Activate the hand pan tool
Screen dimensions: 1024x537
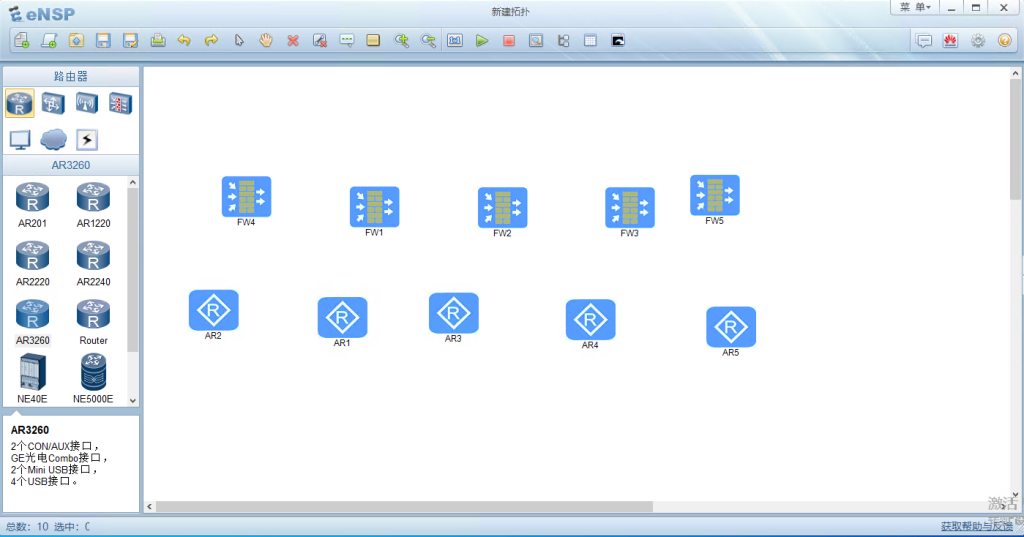click(266, 41)
